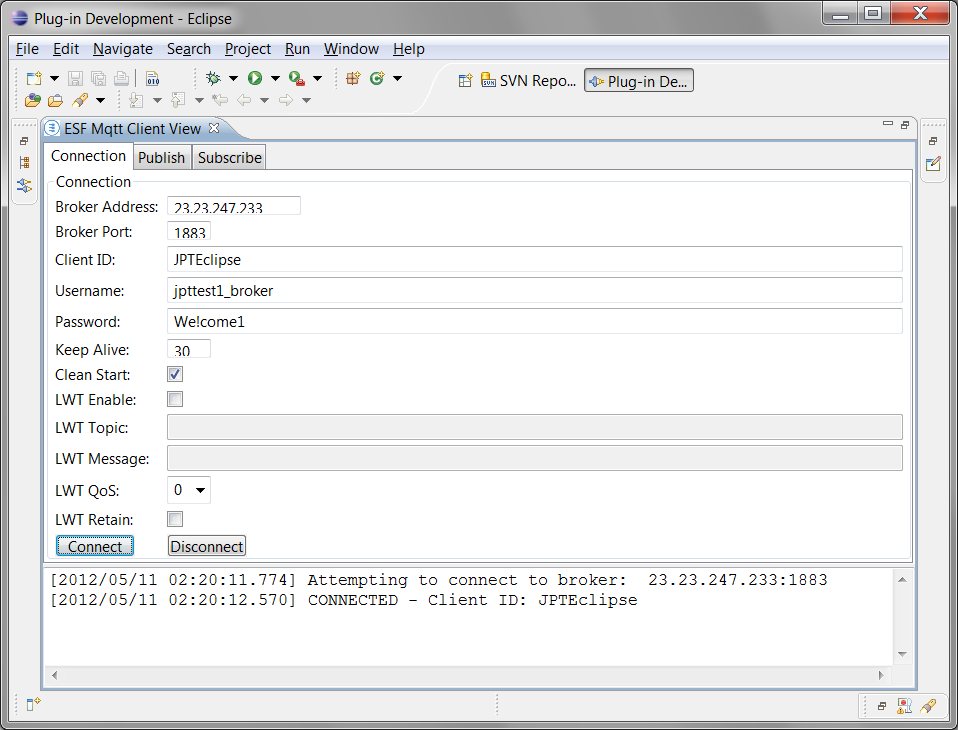The height and width of the screenshot is (730, 958).
Task: Click the Keep Alive input field
Action: [189, 349]
